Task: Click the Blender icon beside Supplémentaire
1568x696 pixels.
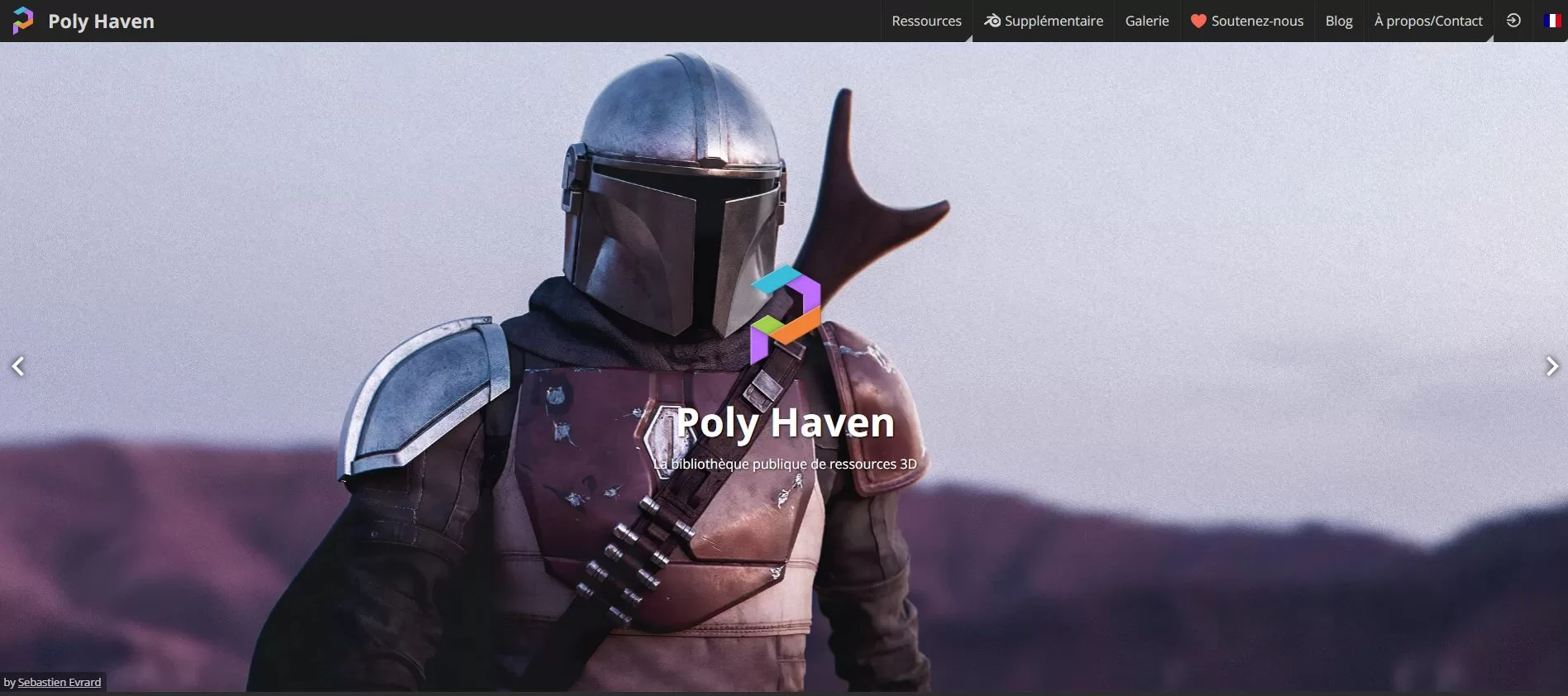Action: (992, 21)
